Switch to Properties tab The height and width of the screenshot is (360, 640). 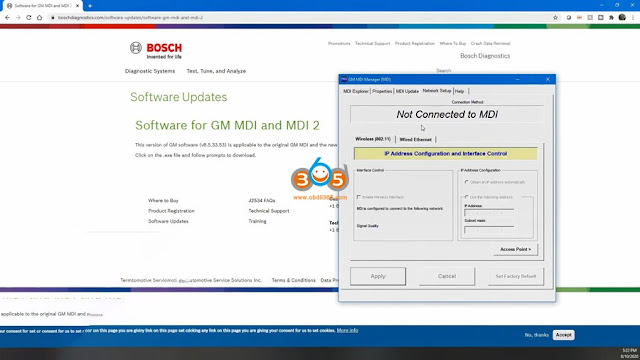pyautogui.click(x=382, y=91)
